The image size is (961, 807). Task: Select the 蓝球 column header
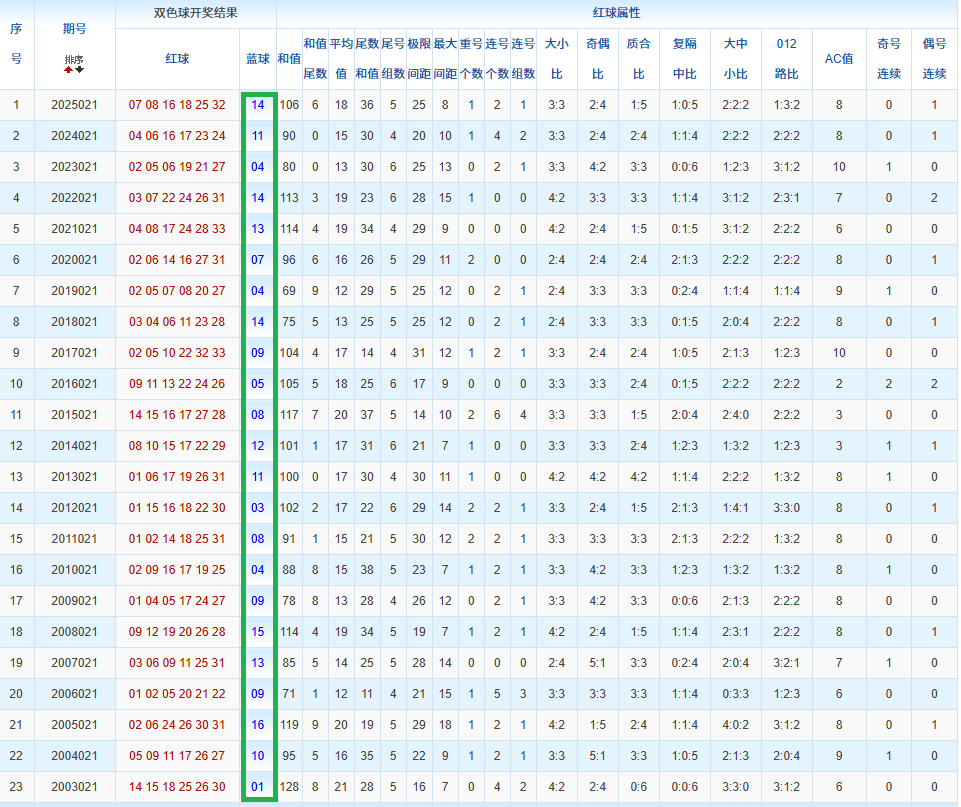[257, 59]
